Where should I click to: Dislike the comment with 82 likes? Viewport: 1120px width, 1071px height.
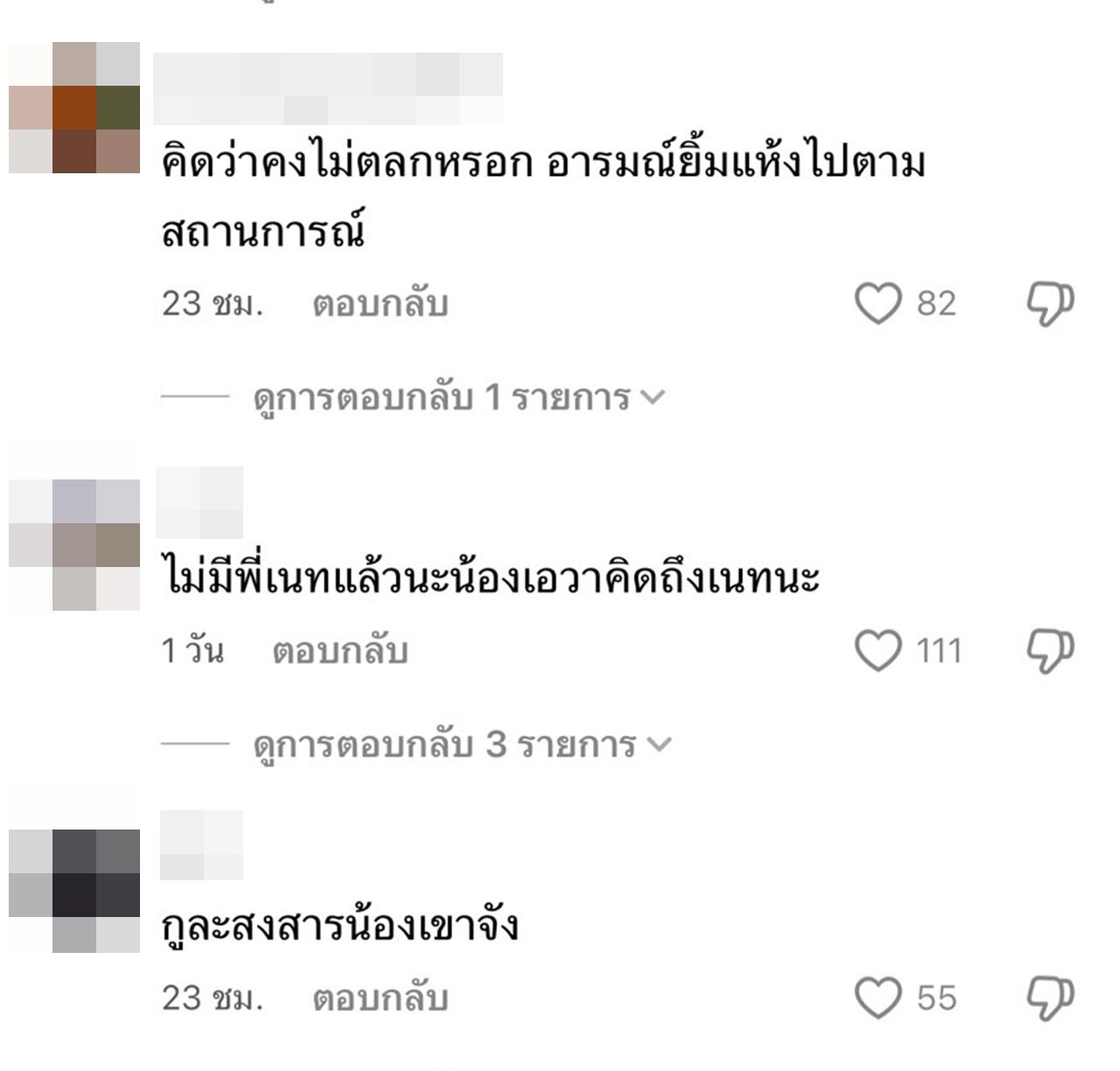point(1049,304)
